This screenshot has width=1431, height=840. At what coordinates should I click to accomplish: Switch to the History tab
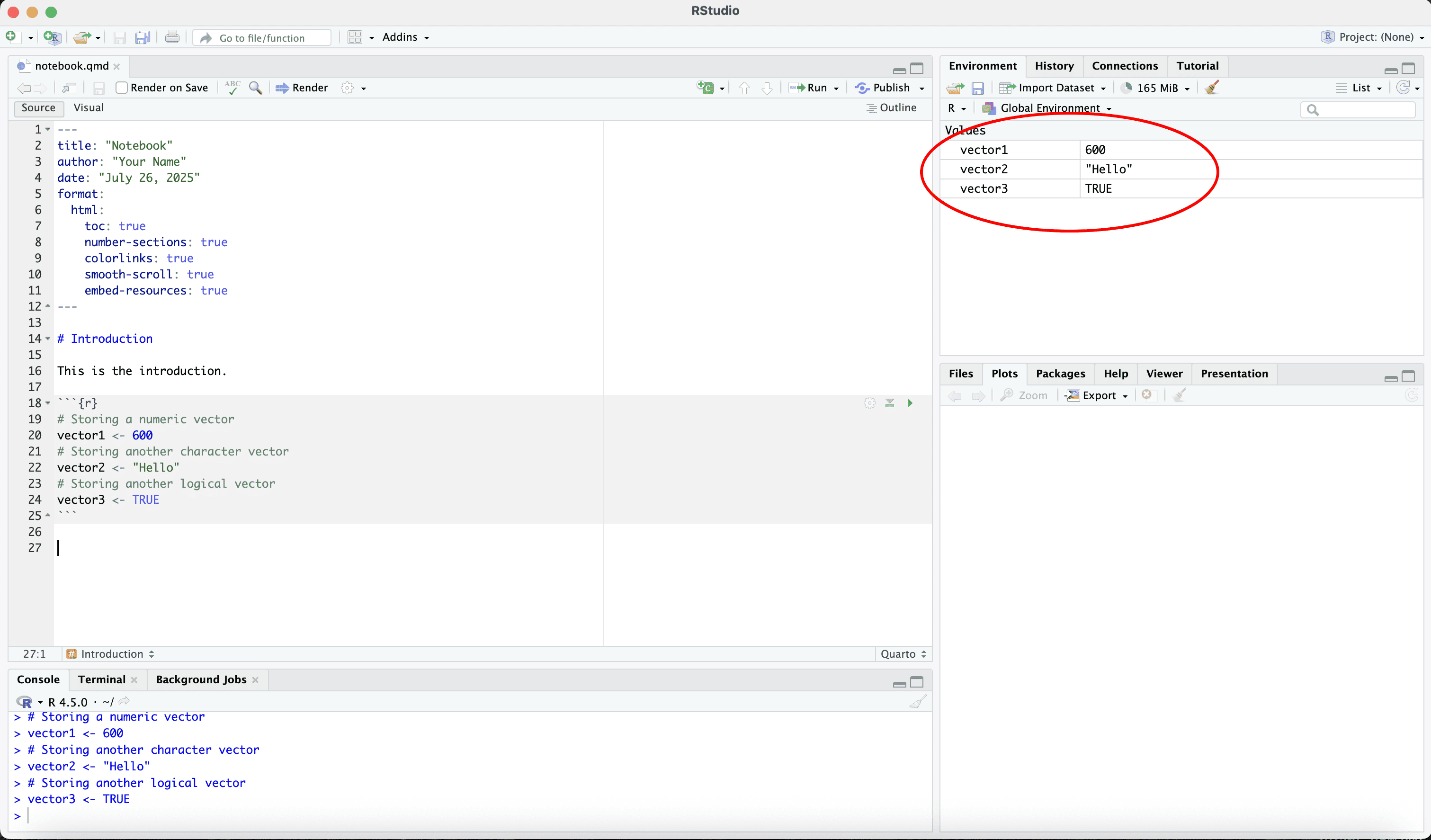tap(1054, 66)
